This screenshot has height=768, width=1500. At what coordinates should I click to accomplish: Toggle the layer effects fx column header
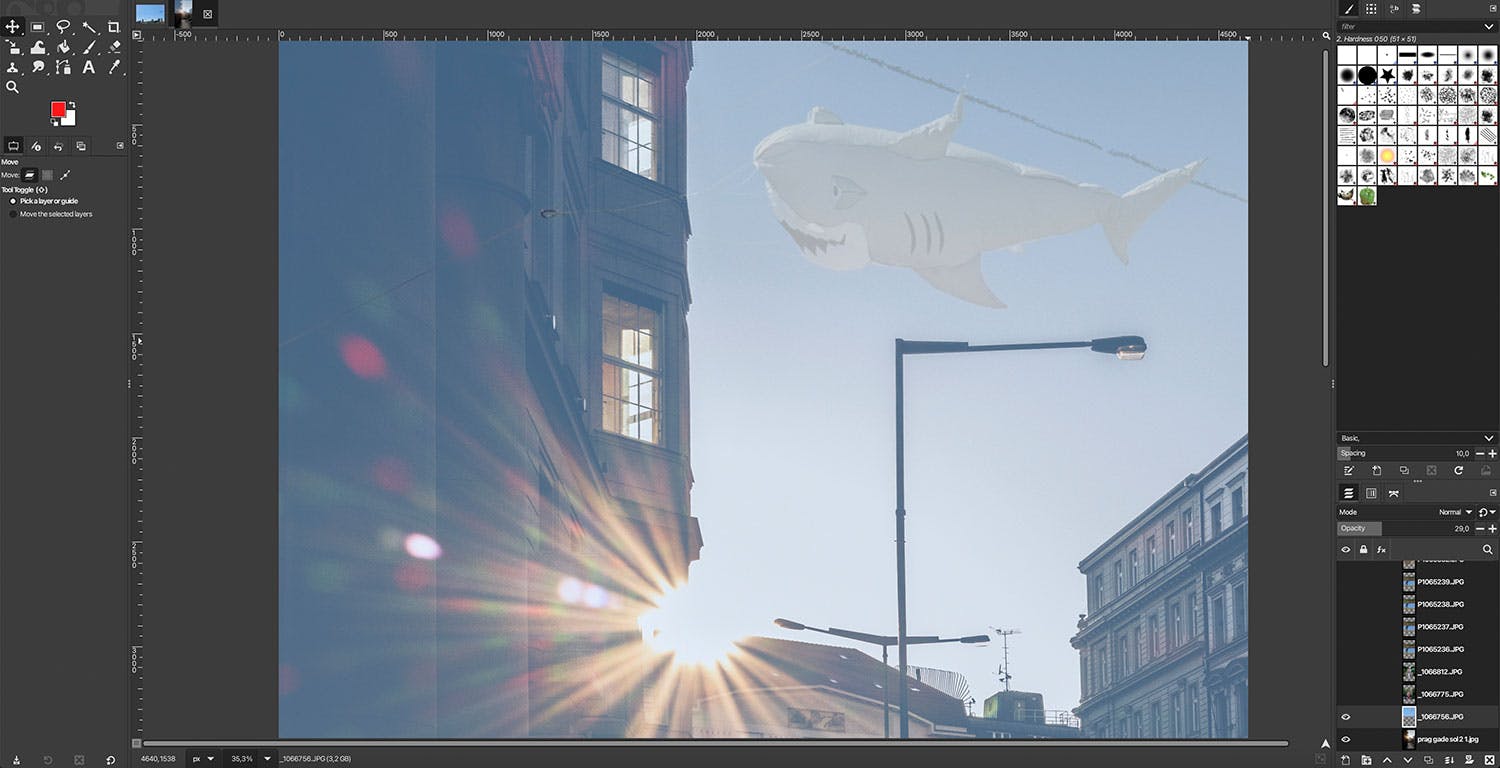(x=1381, y=549)
